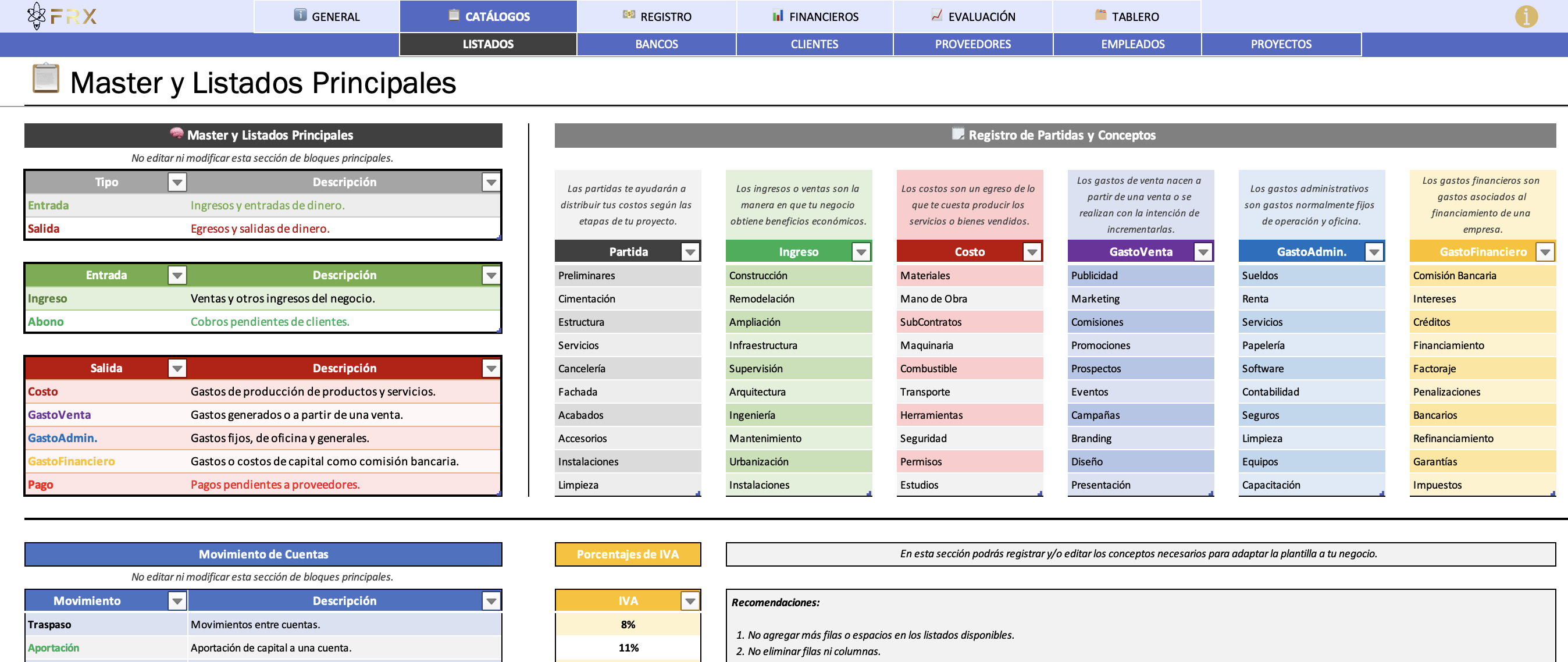Image resolution: width=1568 pixels, height=662 pixels.
Task: Open the Tipo column filter dropdown
Action: click(x=177, y=182)
